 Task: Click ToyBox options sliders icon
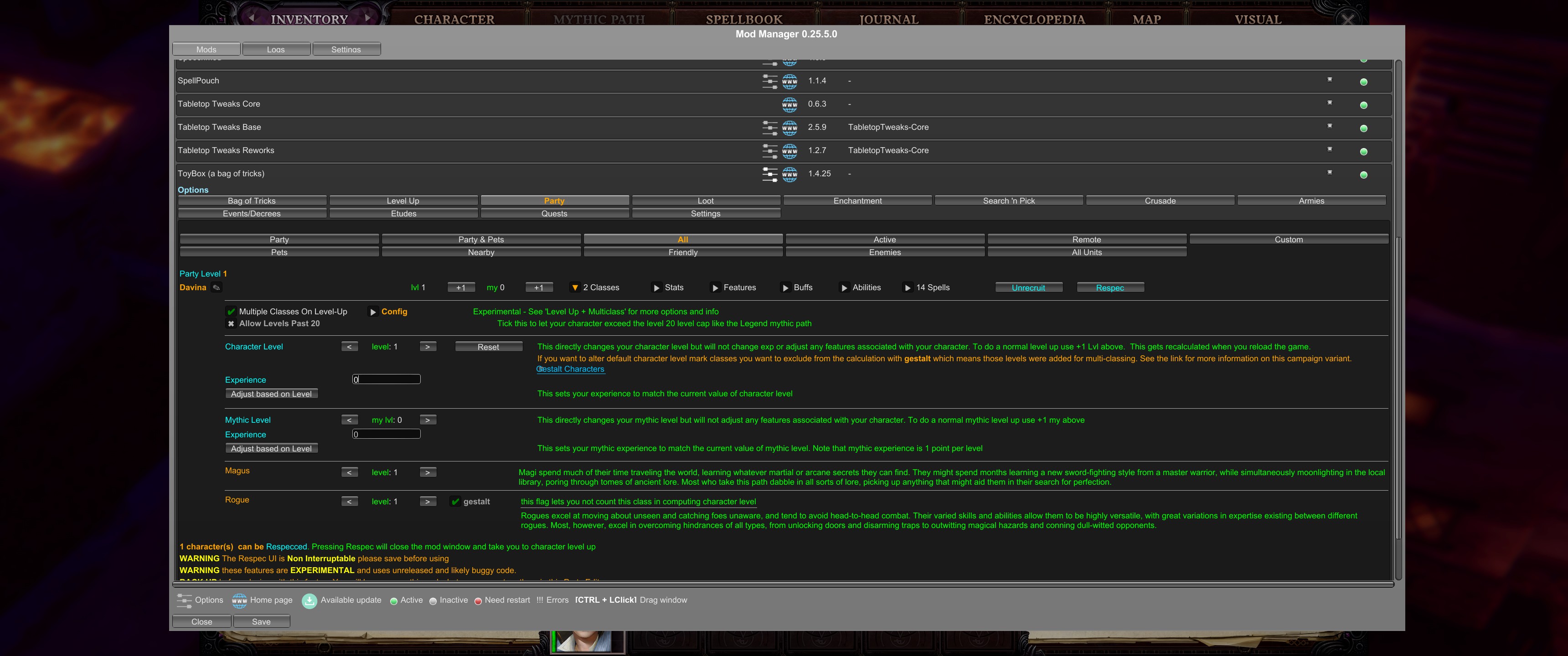coord(769,174)
